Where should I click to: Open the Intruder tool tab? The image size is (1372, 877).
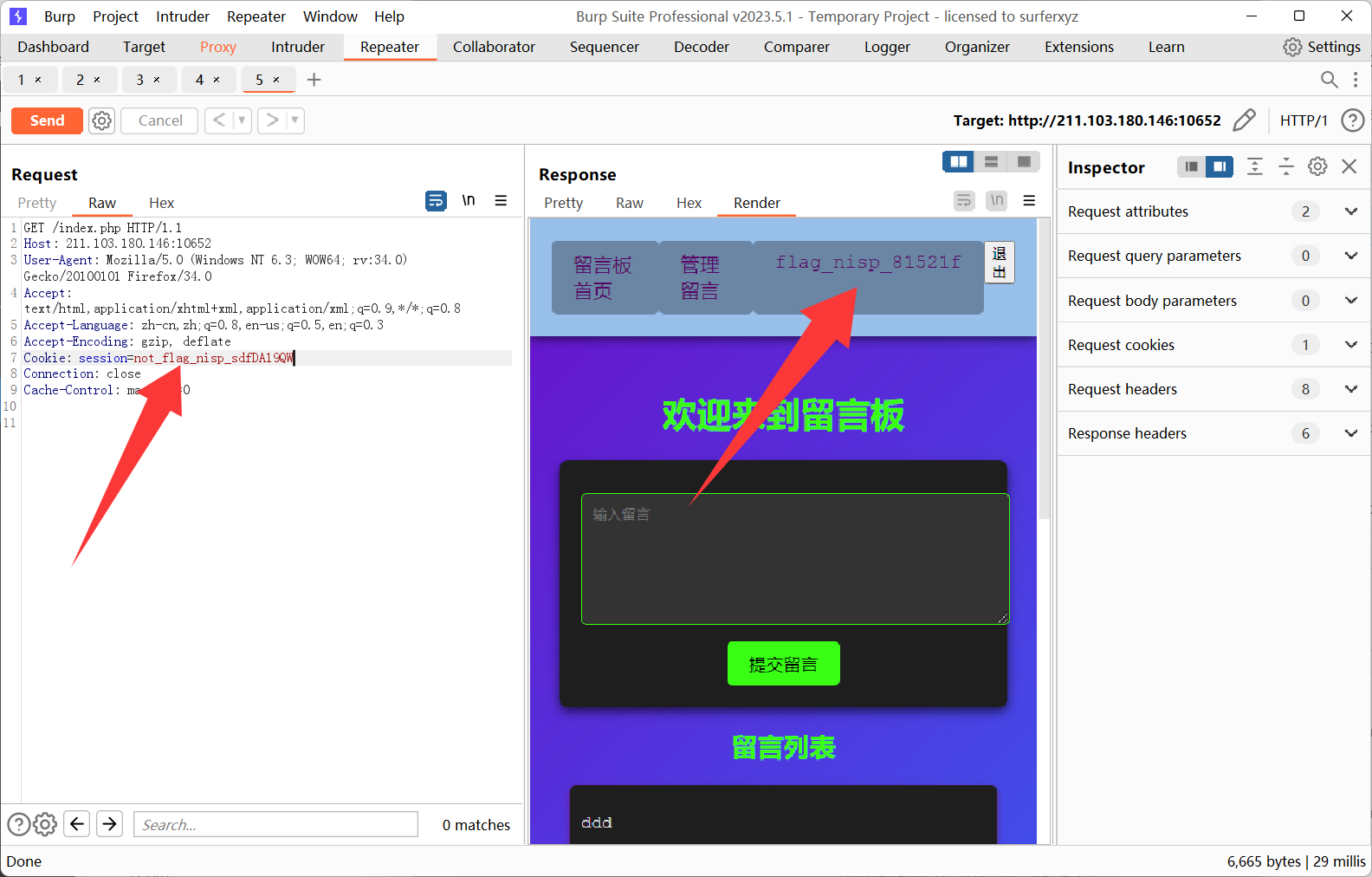click(298, 47)
